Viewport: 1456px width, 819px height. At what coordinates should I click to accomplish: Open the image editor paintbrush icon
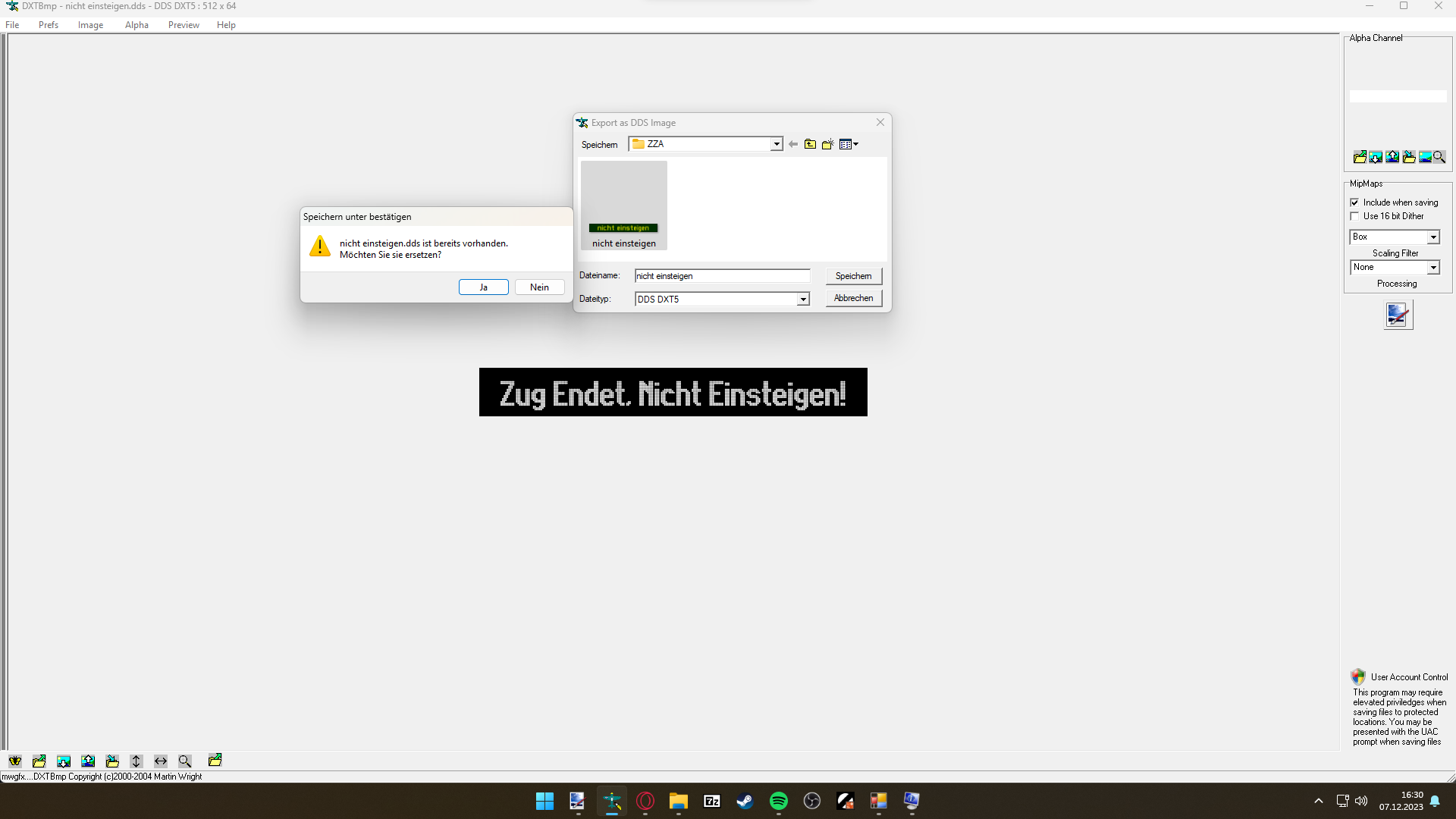(x=1398, y=315)
